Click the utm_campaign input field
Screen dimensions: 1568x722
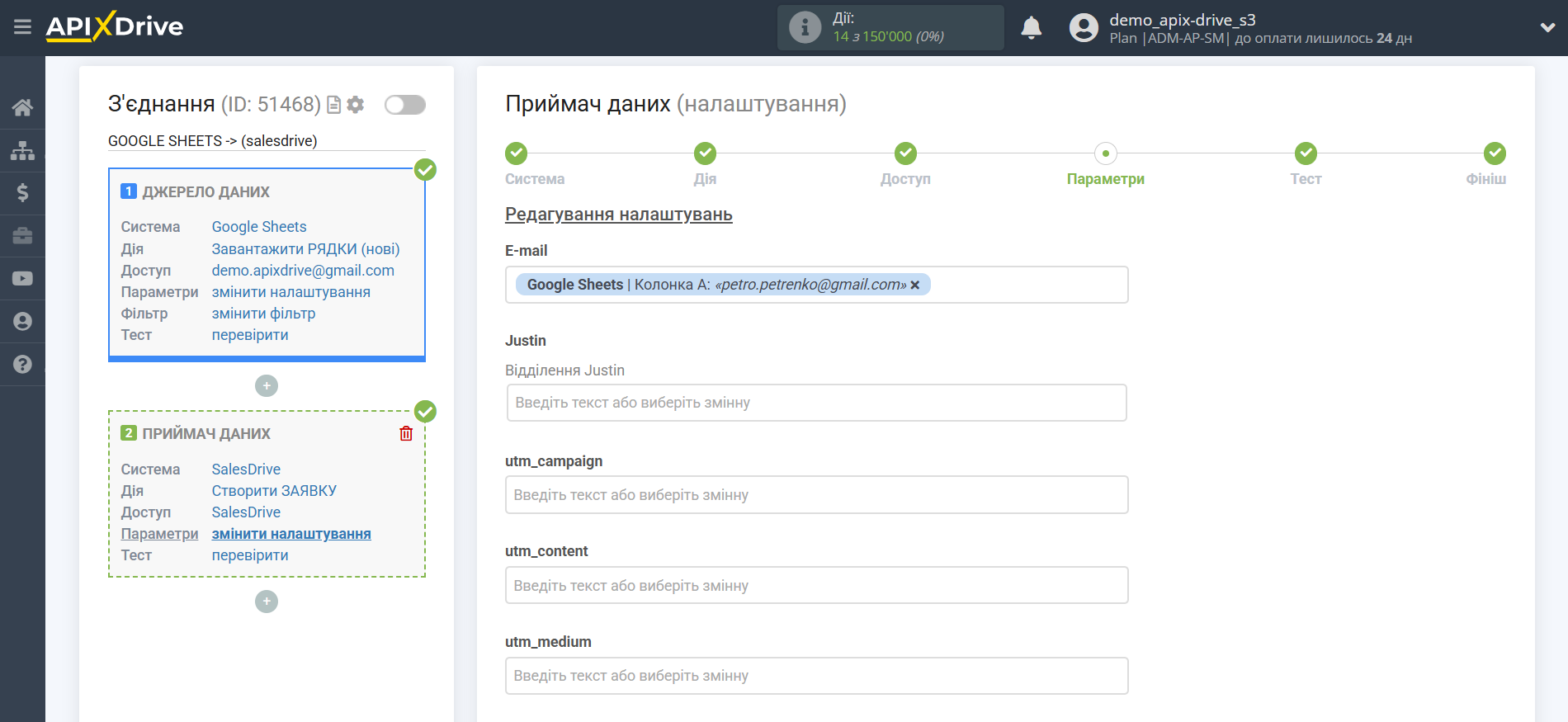click(x=817, y=495)
